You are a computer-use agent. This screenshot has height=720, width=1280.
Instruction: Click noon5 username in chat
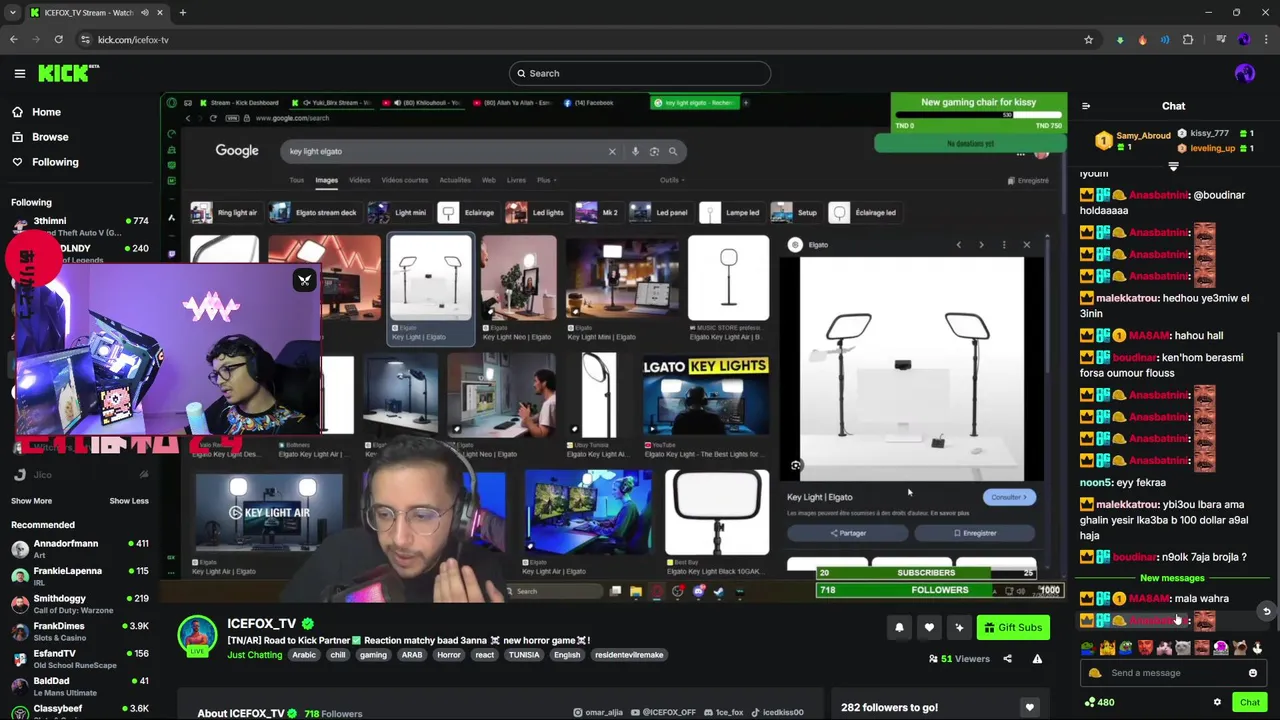[1095, 483]
